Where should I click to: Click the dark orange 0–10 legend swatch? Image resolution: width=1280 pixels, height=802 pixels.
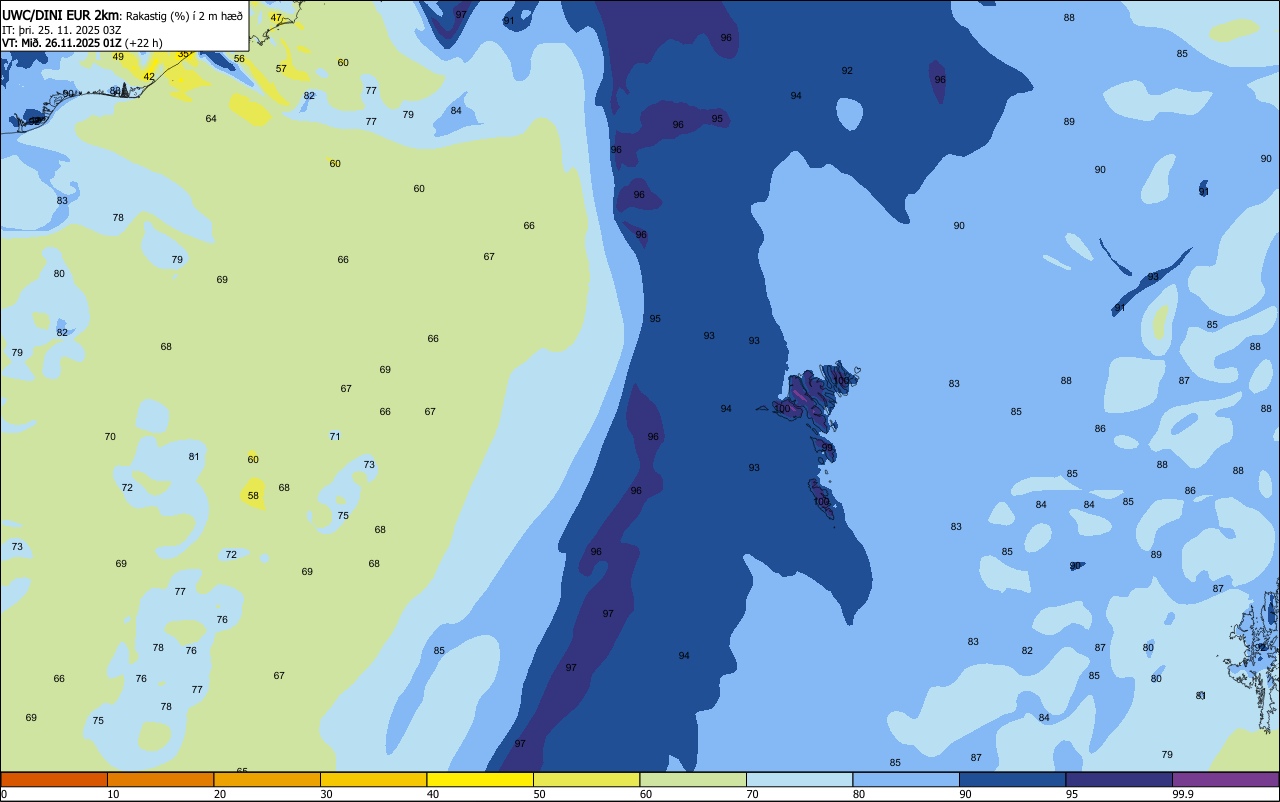[54, 779]
